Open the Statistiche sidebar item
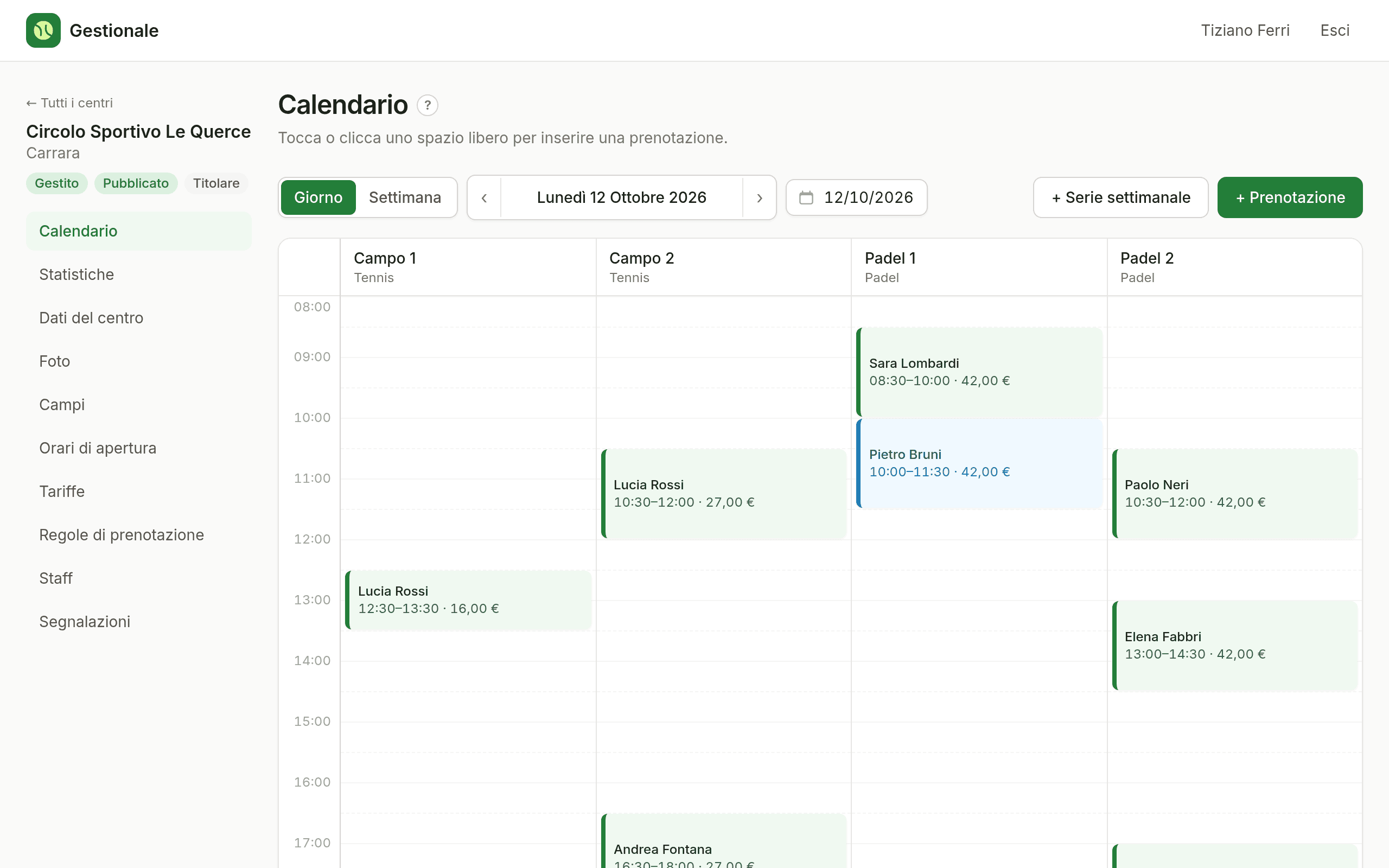 [138, 275]
